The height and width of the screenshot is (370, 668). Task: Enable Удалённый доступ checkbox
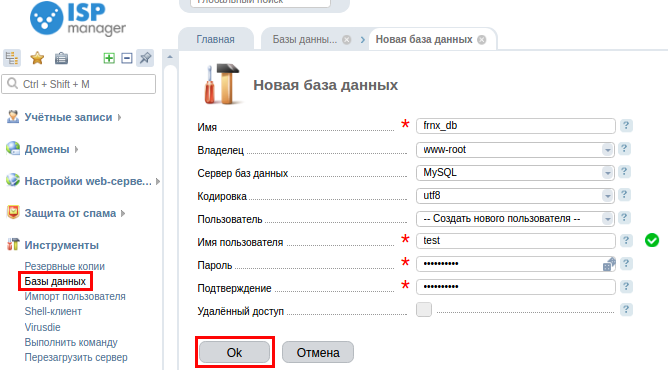[424, 310]
